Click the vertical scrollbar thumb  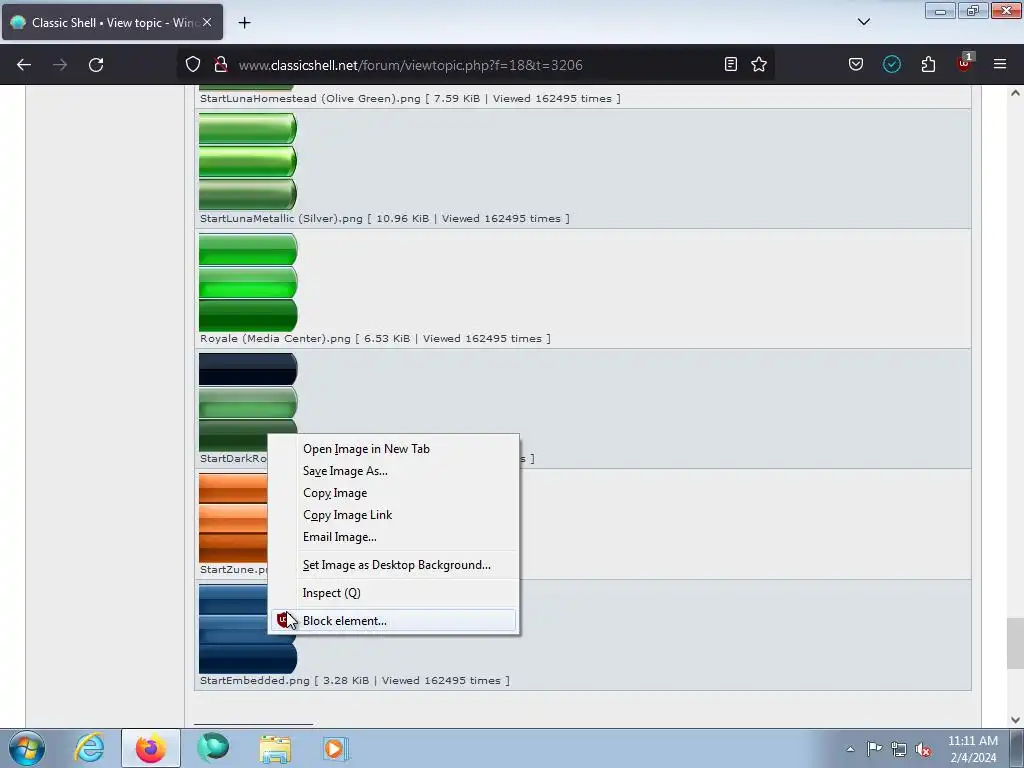(x=1015, y=643)
